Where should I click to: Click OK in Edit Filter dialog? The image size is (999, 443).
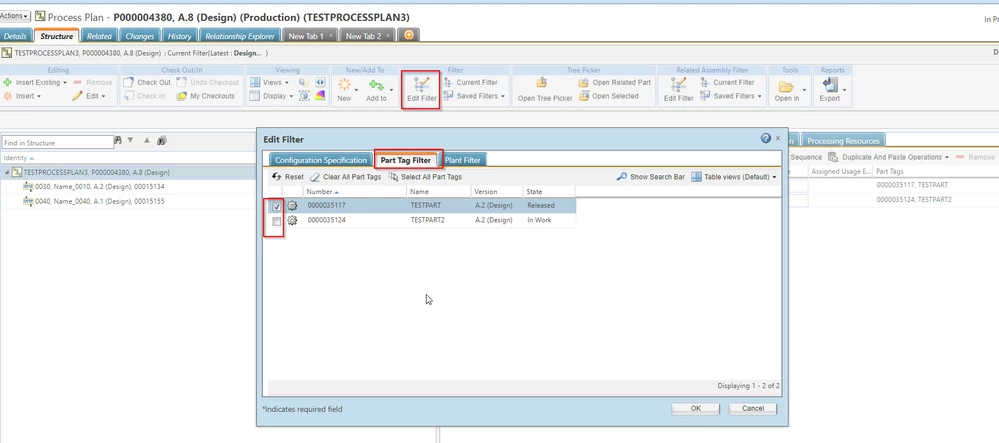tap(696, 409)
